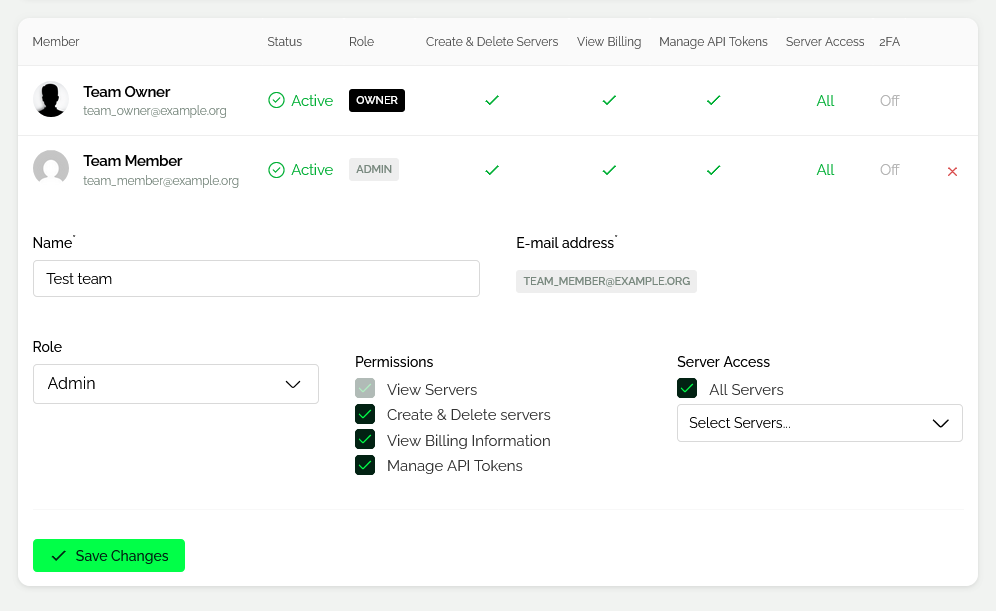Image resolution: width=996 pixels, height=611 pixels.
Task: Click the Server Access column header
Action: (x=825, y=42)
